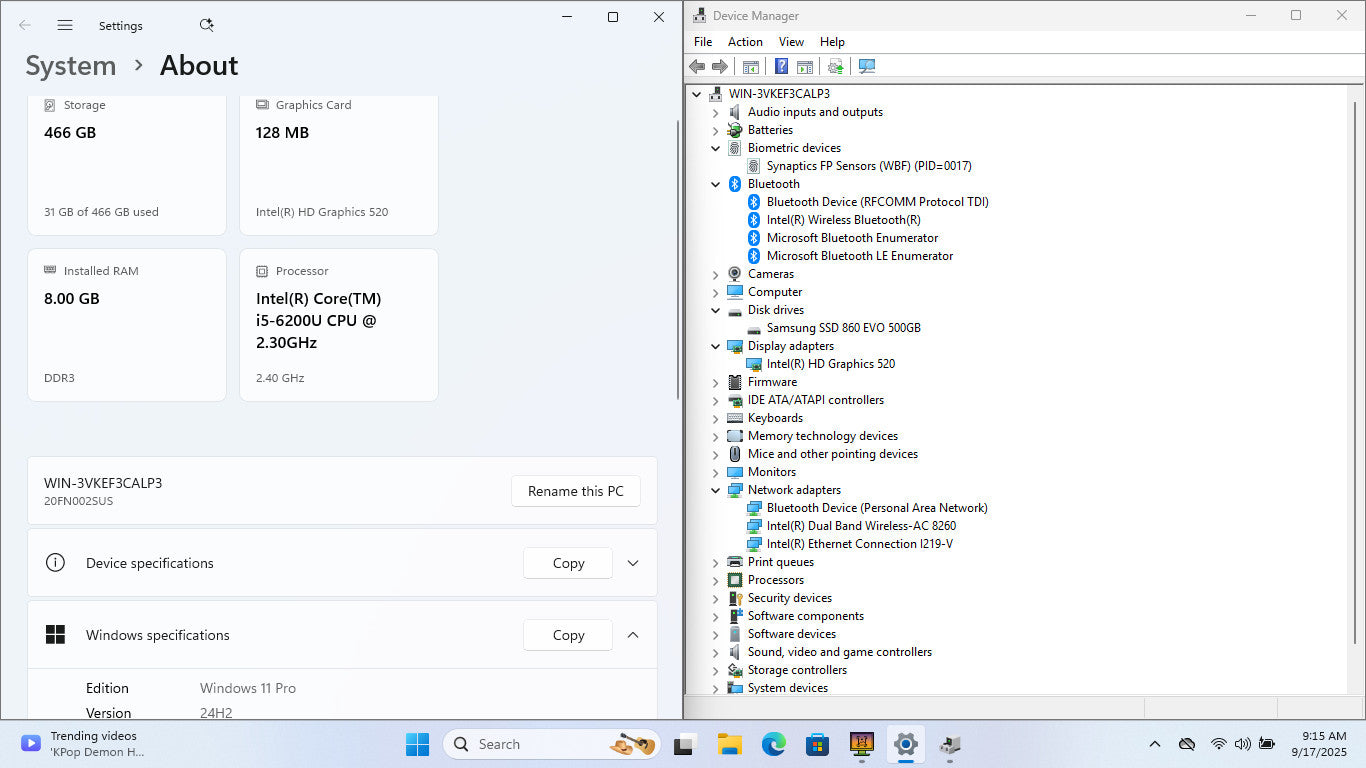1366x768 pixels.
Task: Expand the Processors tree node
Action: (715, 580)
